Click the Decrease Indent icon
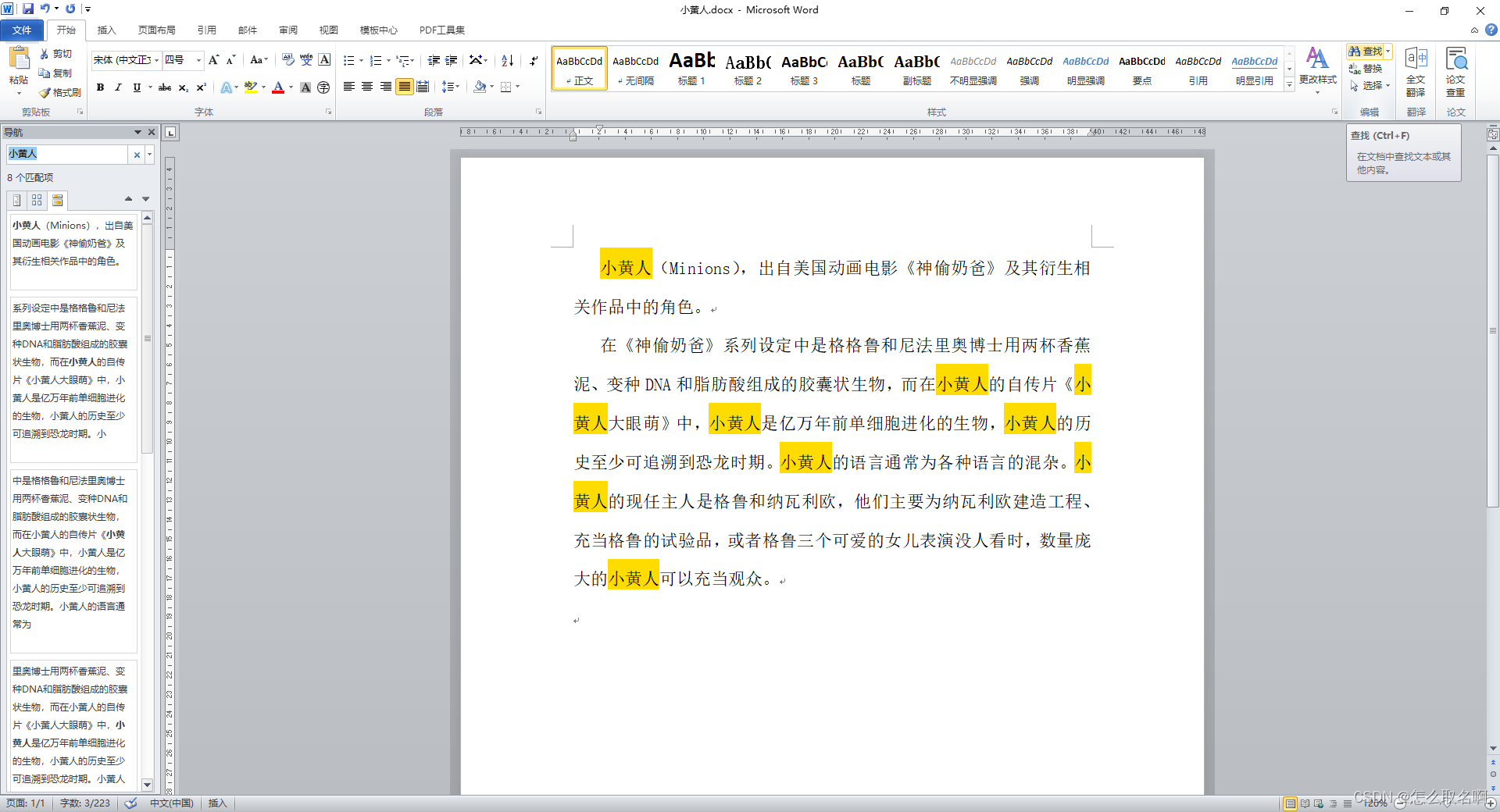 [x=434, y=60]
